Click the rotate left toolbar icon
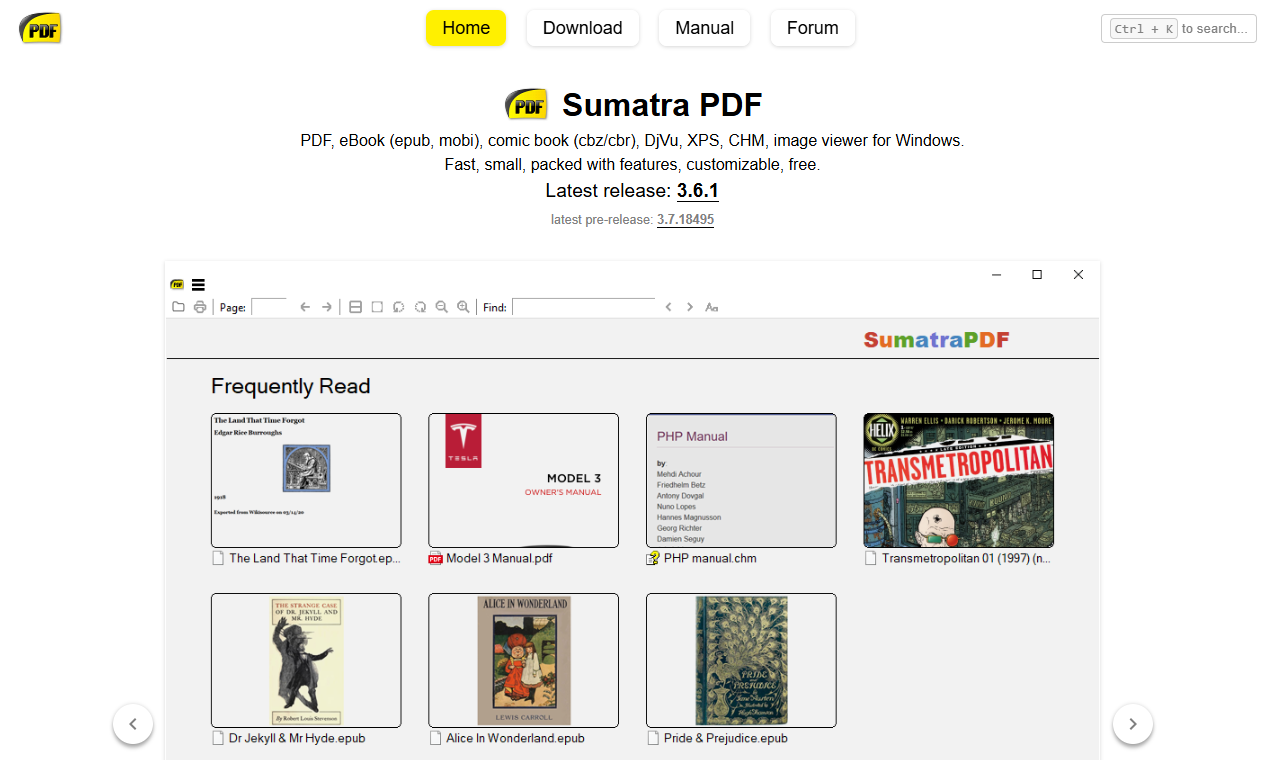Viewport: 1280px width, 760px height. (398, 307)
